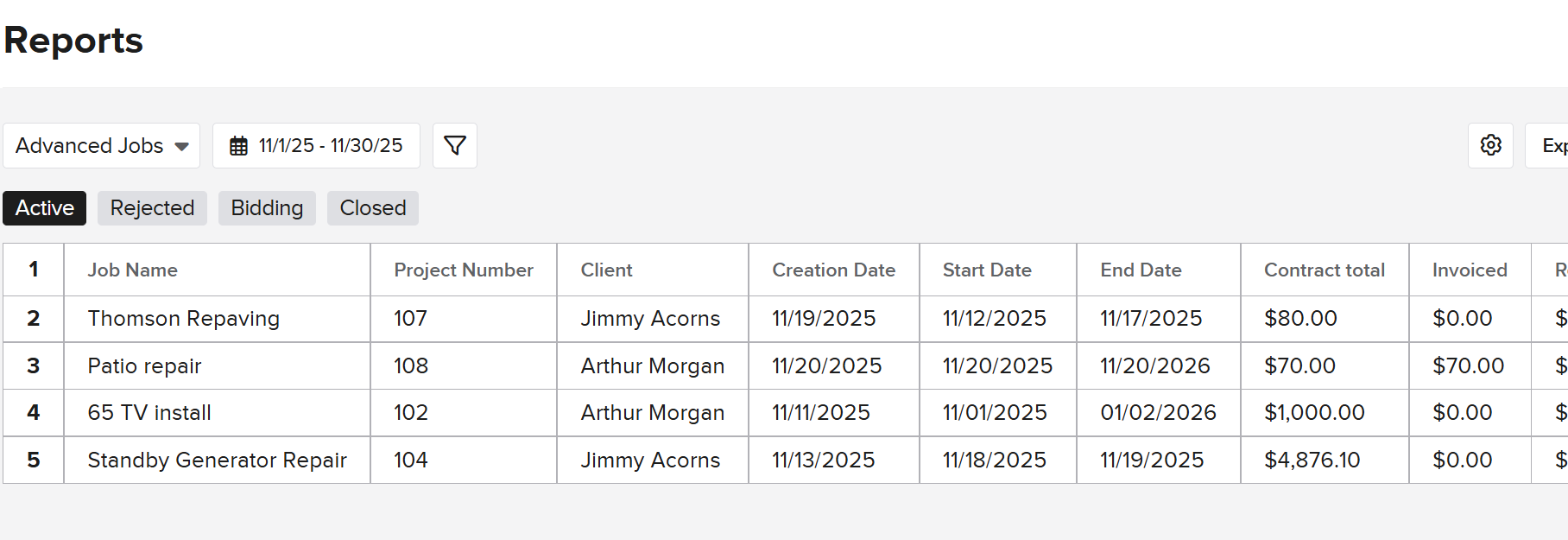The height and width of the screenshot is (540, 1568).
Task: View the Closed jobs tab
Action: click(x=372, y=208)
